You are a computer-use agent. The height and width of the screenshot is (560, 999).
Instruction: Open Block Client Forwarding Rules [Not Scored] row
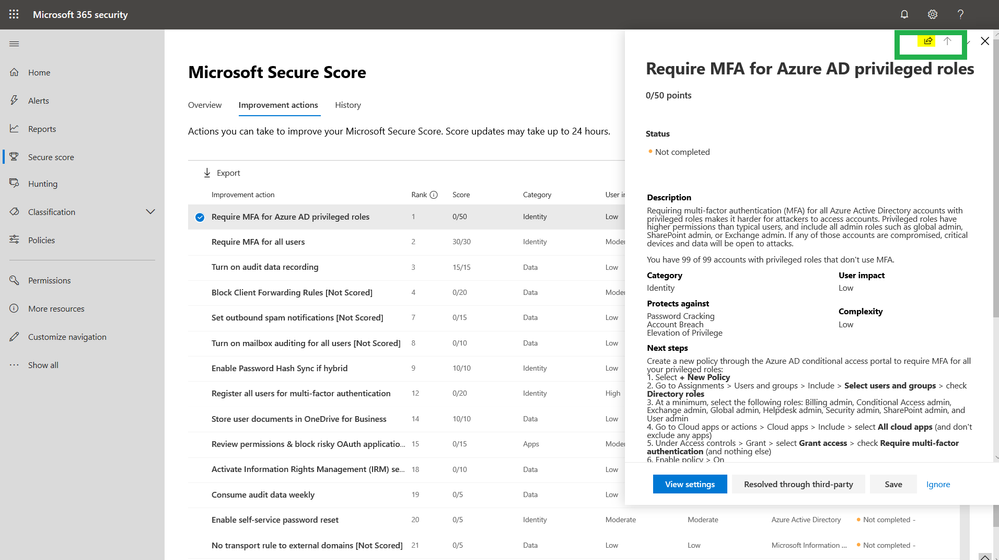coord(406,292)
